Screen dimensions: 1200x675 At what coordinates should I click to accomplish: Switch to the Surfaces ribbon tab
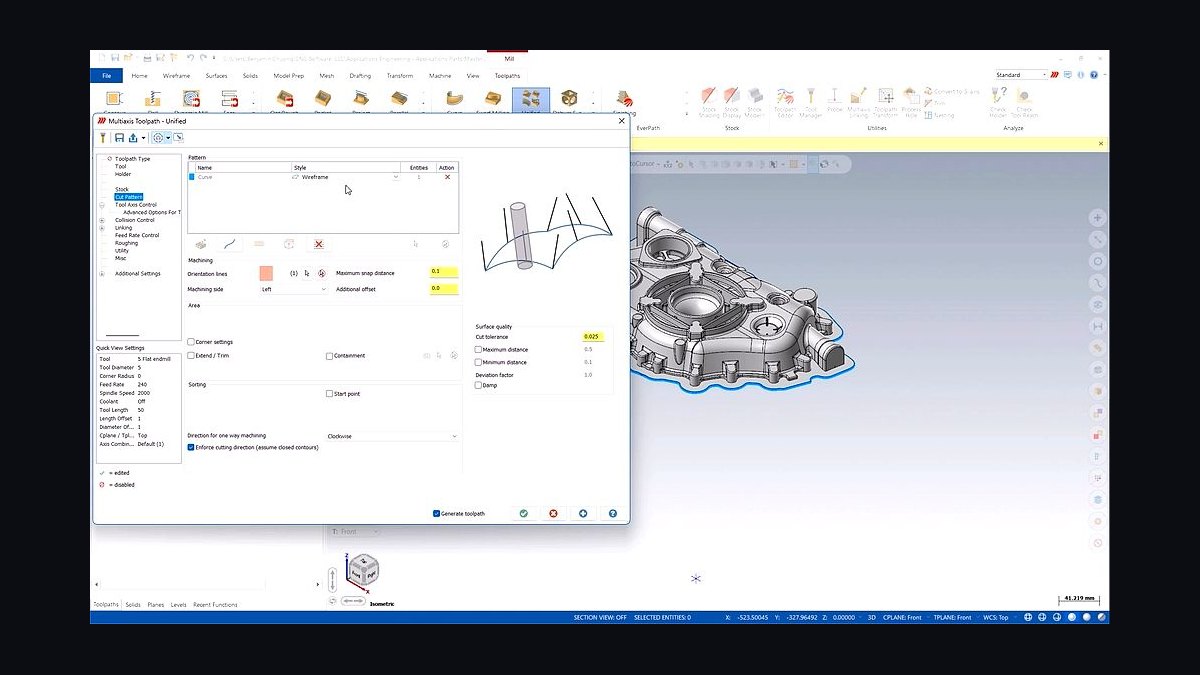[x=216, y=76]
